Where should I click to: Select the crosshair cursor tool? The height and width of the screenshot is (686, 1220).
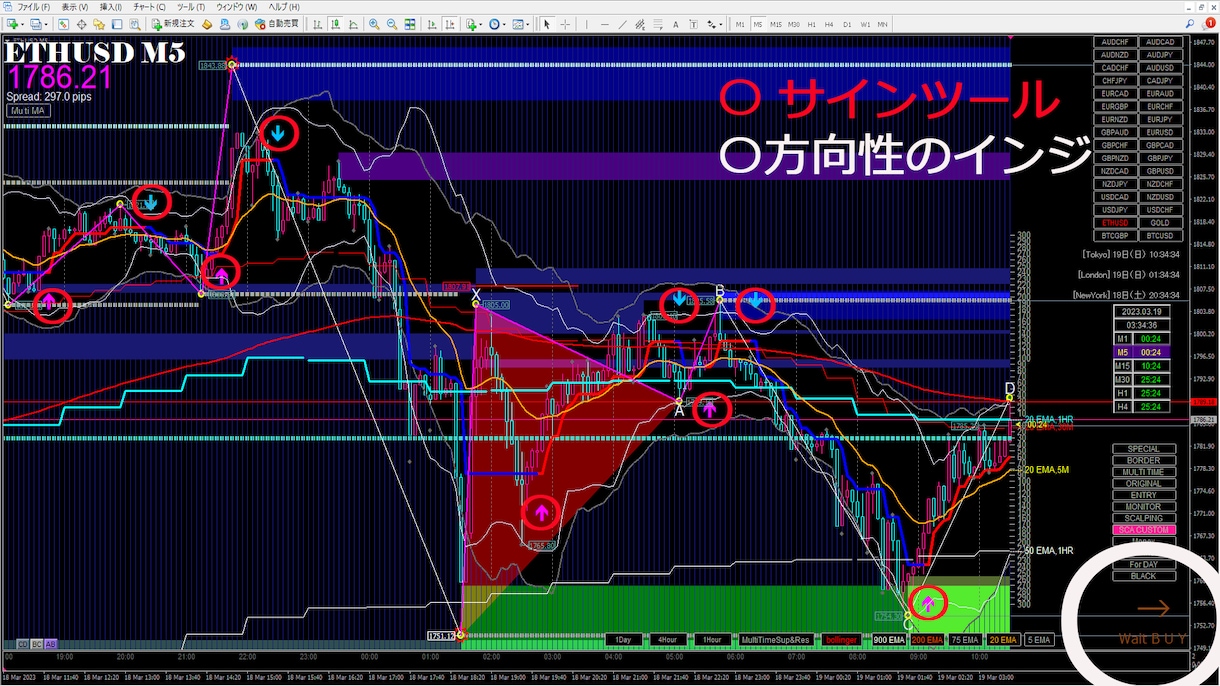pyautogui.click(x=566, y=23)
